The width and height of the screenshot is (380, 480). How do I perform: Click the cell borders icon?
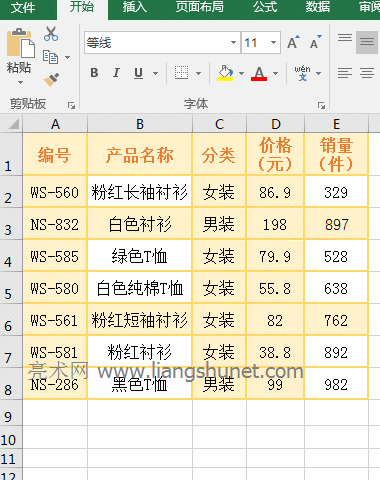pyautogui.click(x=181, y=73)
